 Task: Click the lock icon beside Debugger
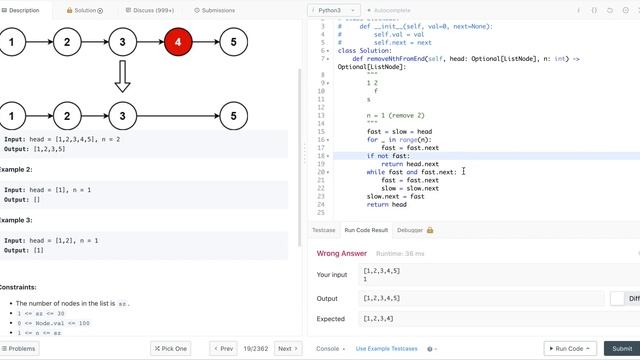[430, 230]
